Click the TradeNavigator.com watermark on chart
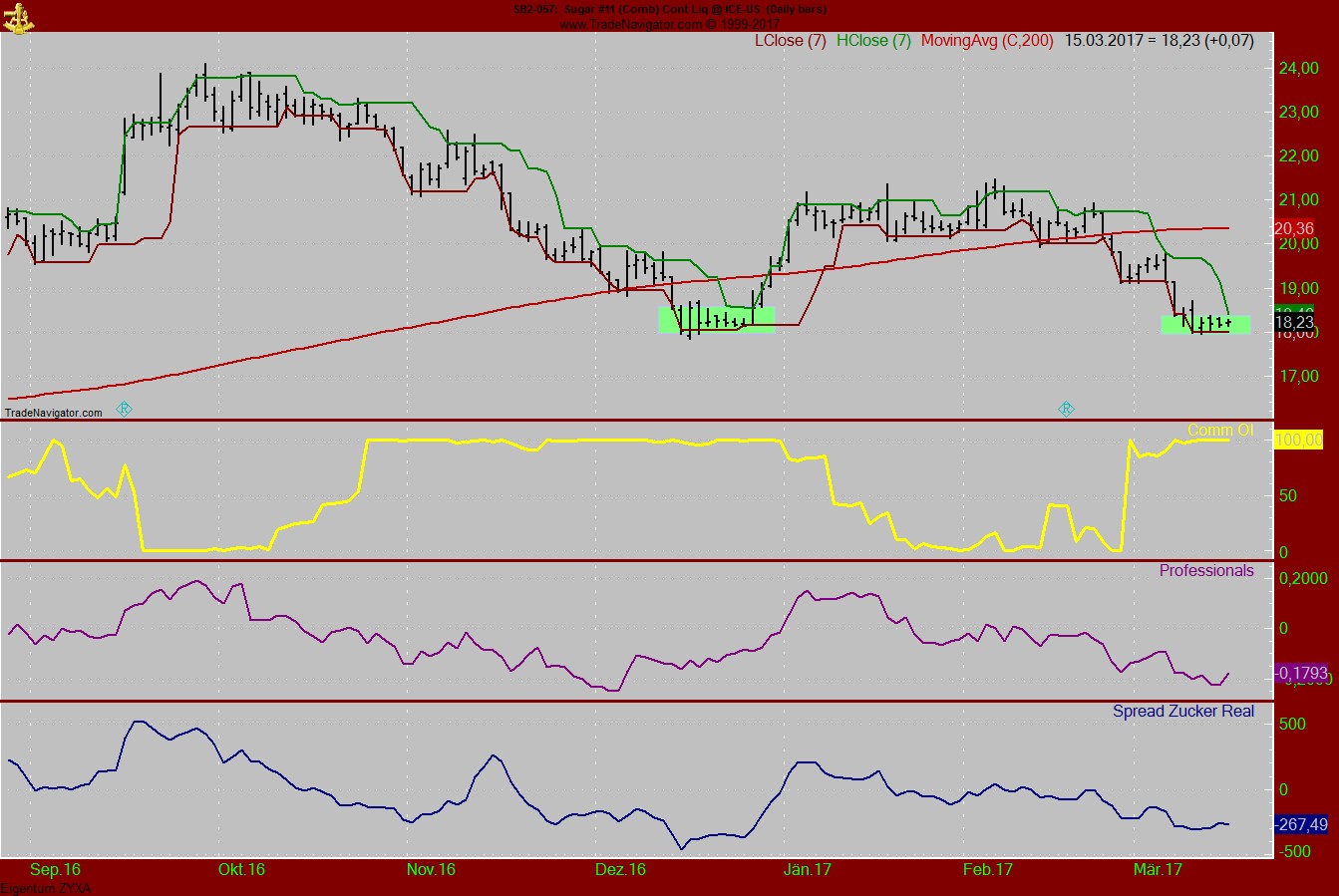 coord(54,413)
